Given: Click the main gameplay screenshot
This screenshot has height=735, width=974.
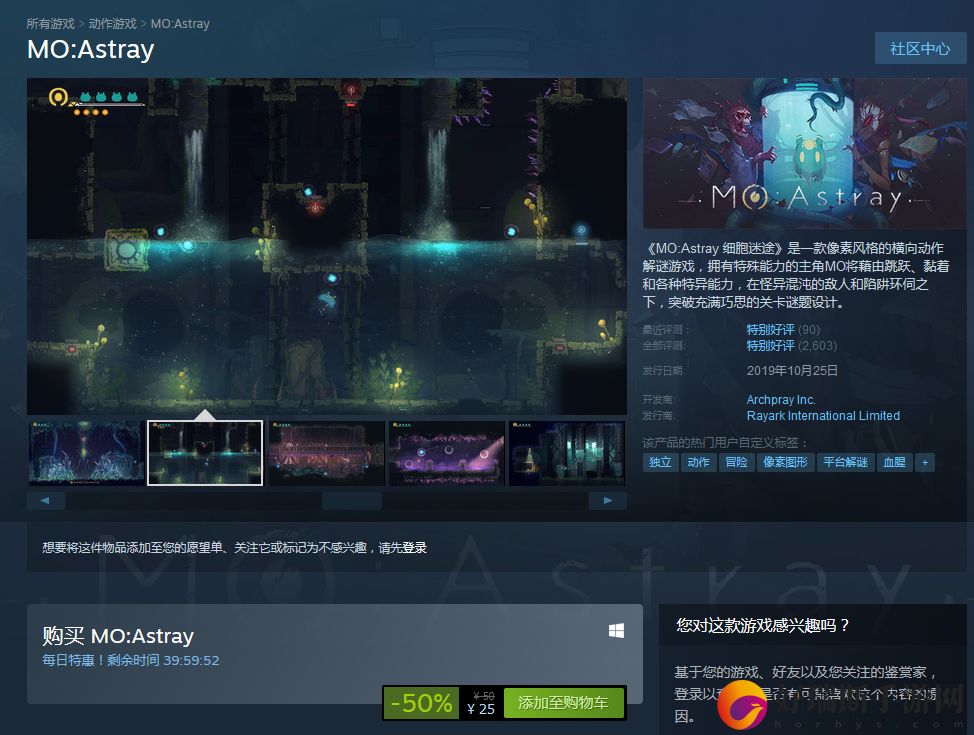Looking at the screenshot, I should [x=327, y=246].
